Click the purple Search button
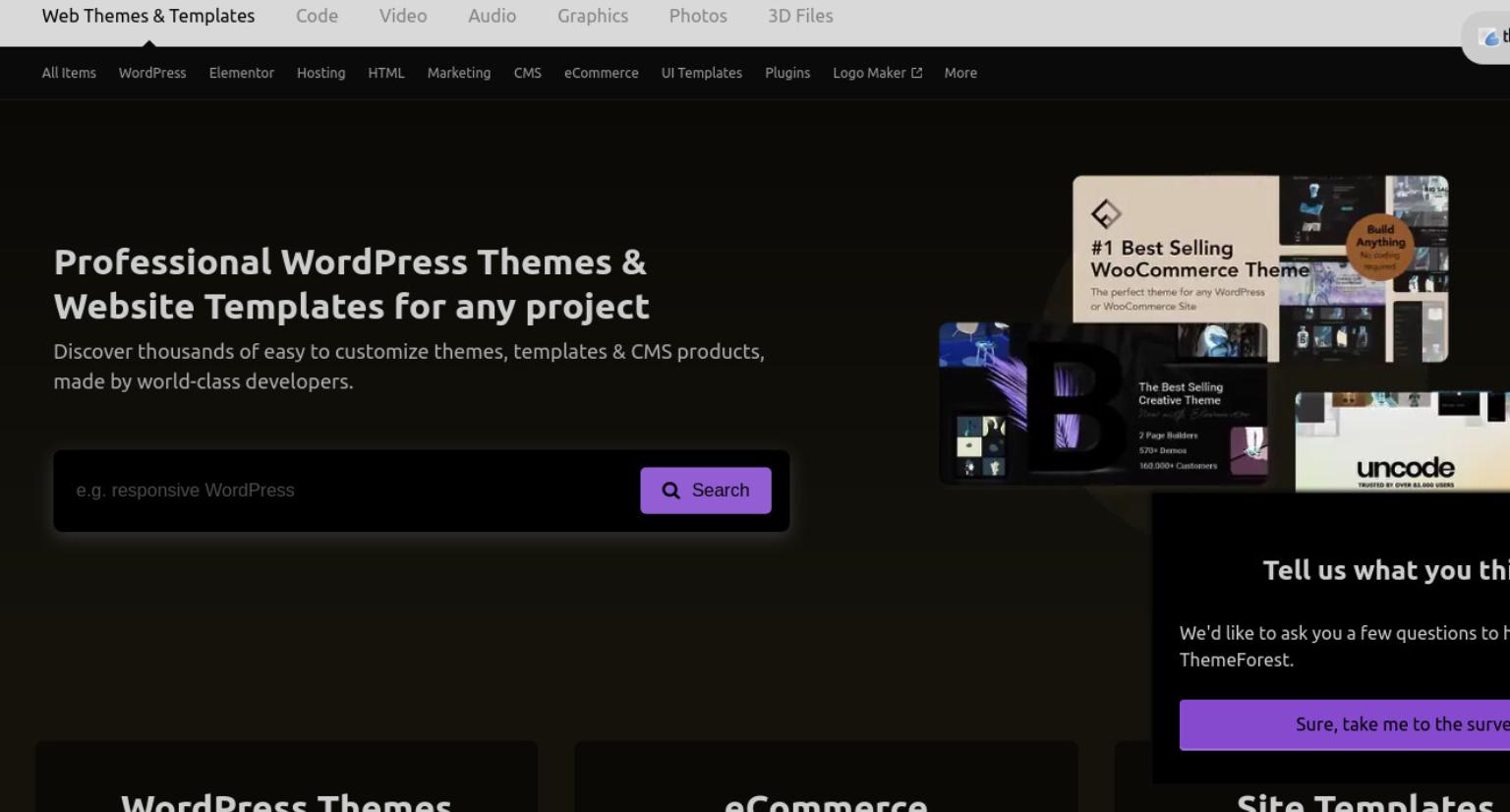This screenshot has height=812, width=1510. 706,491
